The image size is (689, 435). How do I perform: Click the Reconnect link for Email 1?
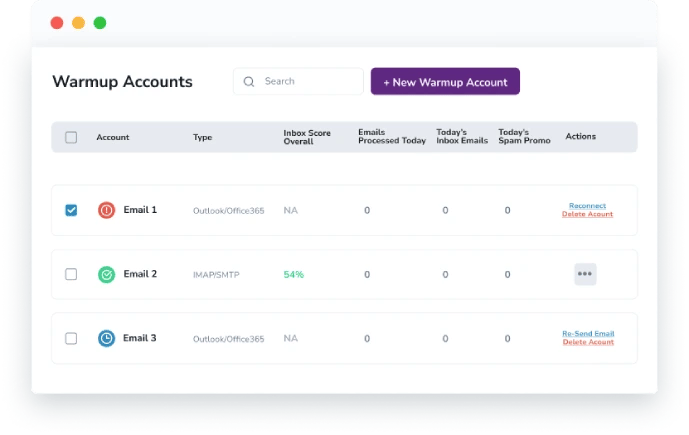coord(587,205)
